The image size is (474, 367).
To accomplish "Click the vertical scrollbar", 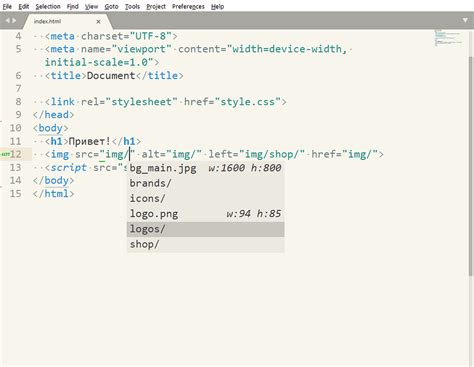I will (471, 165).
